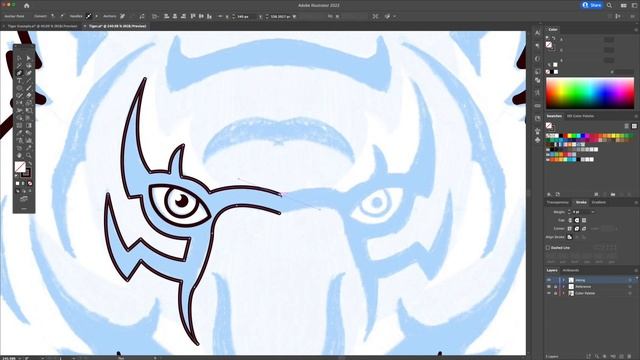The height and width of the screenshot is (360, 640).
Task: Switch to the Tiger Example.ai document tab
Action: [42, 26]
